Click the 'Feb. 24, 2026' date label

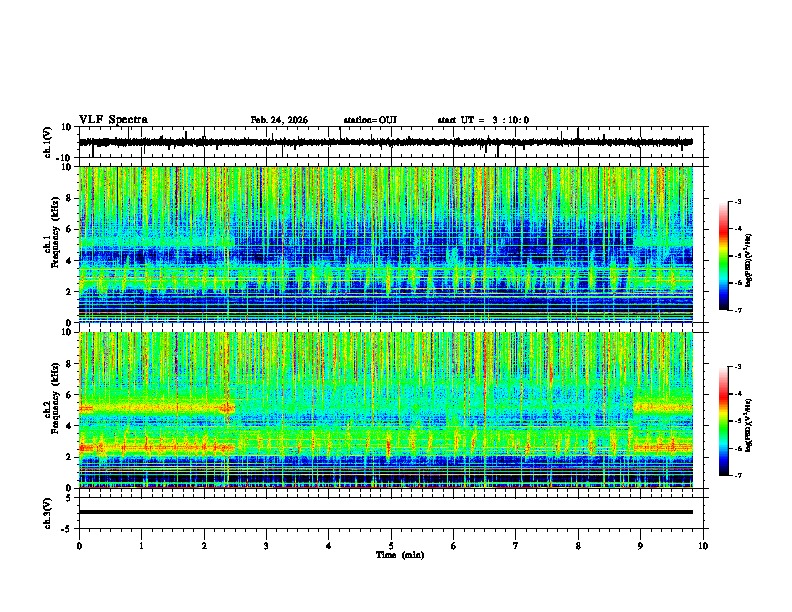pyautogui.click(x=279, y=120)
